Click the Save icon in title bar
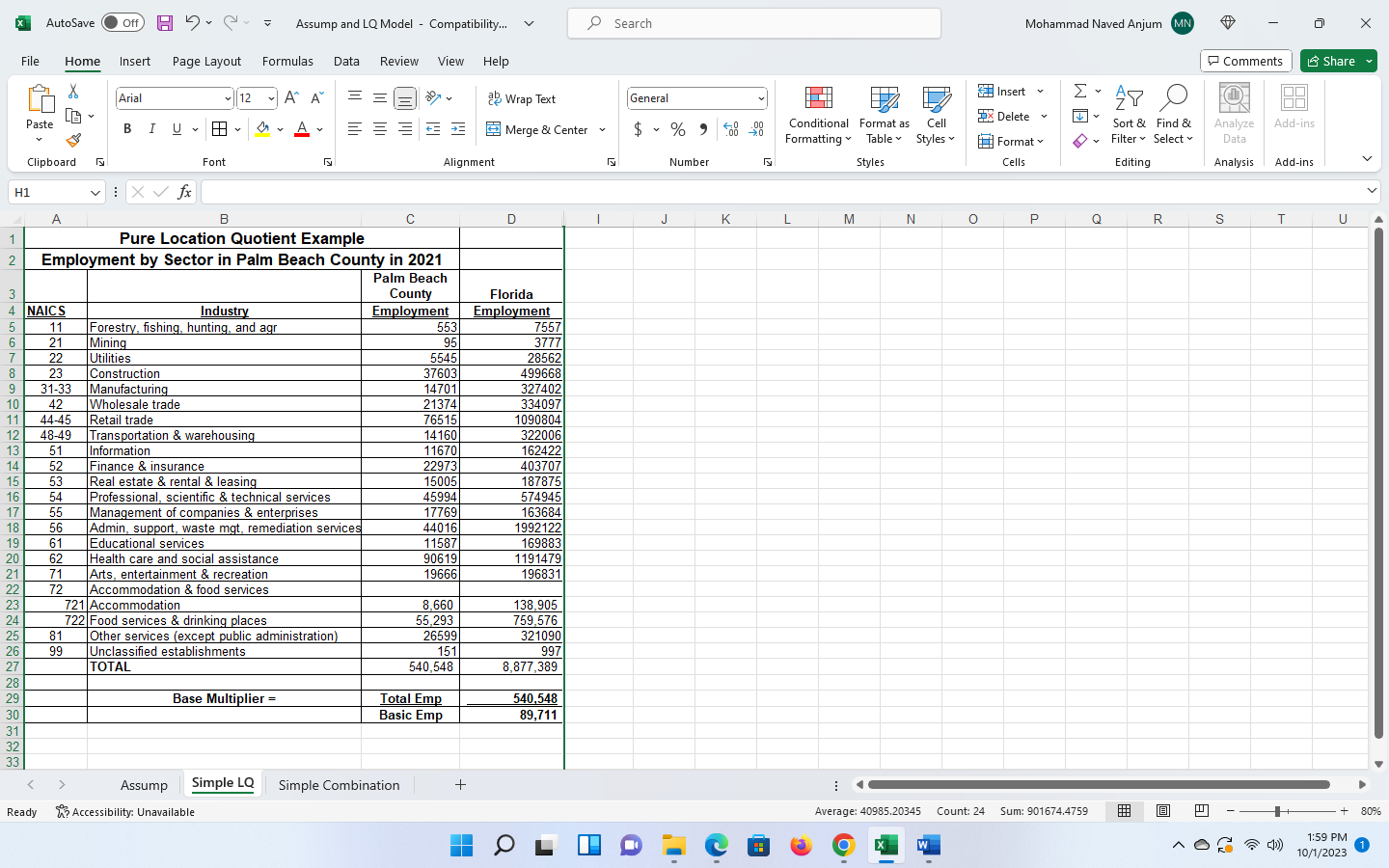The width and height of the screenshot is (1389, 868). [x=165, y=23]
